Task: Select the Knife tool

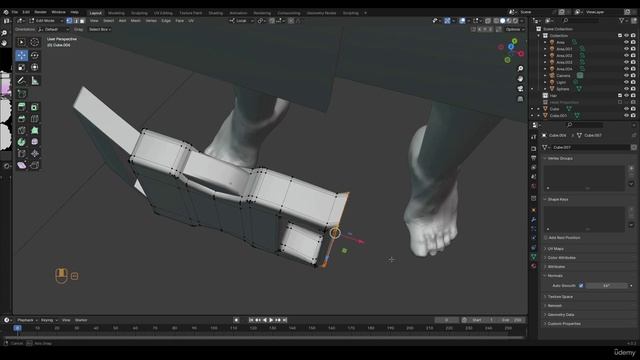Action: pos(22,131)
